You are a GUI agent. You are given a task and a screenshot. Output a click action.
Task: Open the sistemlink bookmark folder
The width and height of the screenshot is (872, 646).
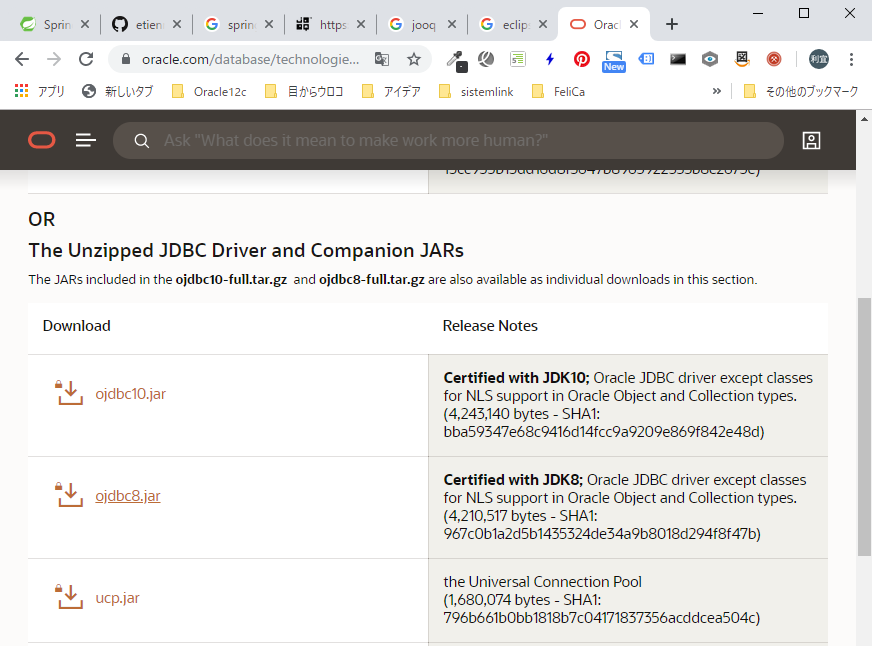476,91
